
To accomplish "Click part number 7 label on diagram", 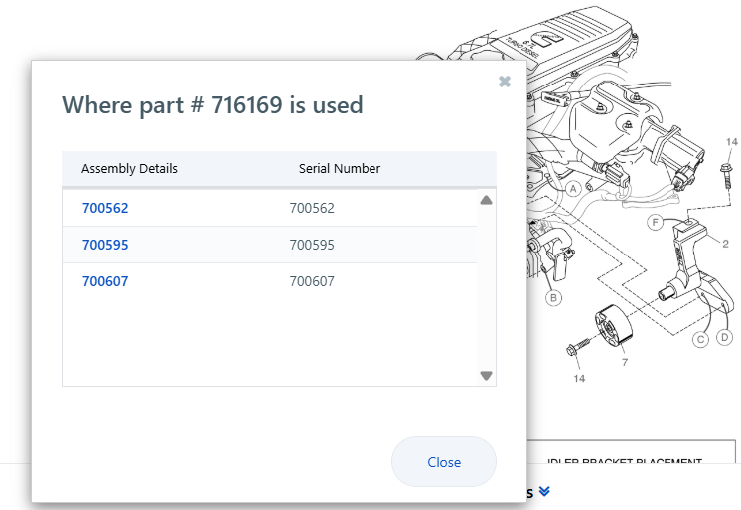I will tap(624, 362).
